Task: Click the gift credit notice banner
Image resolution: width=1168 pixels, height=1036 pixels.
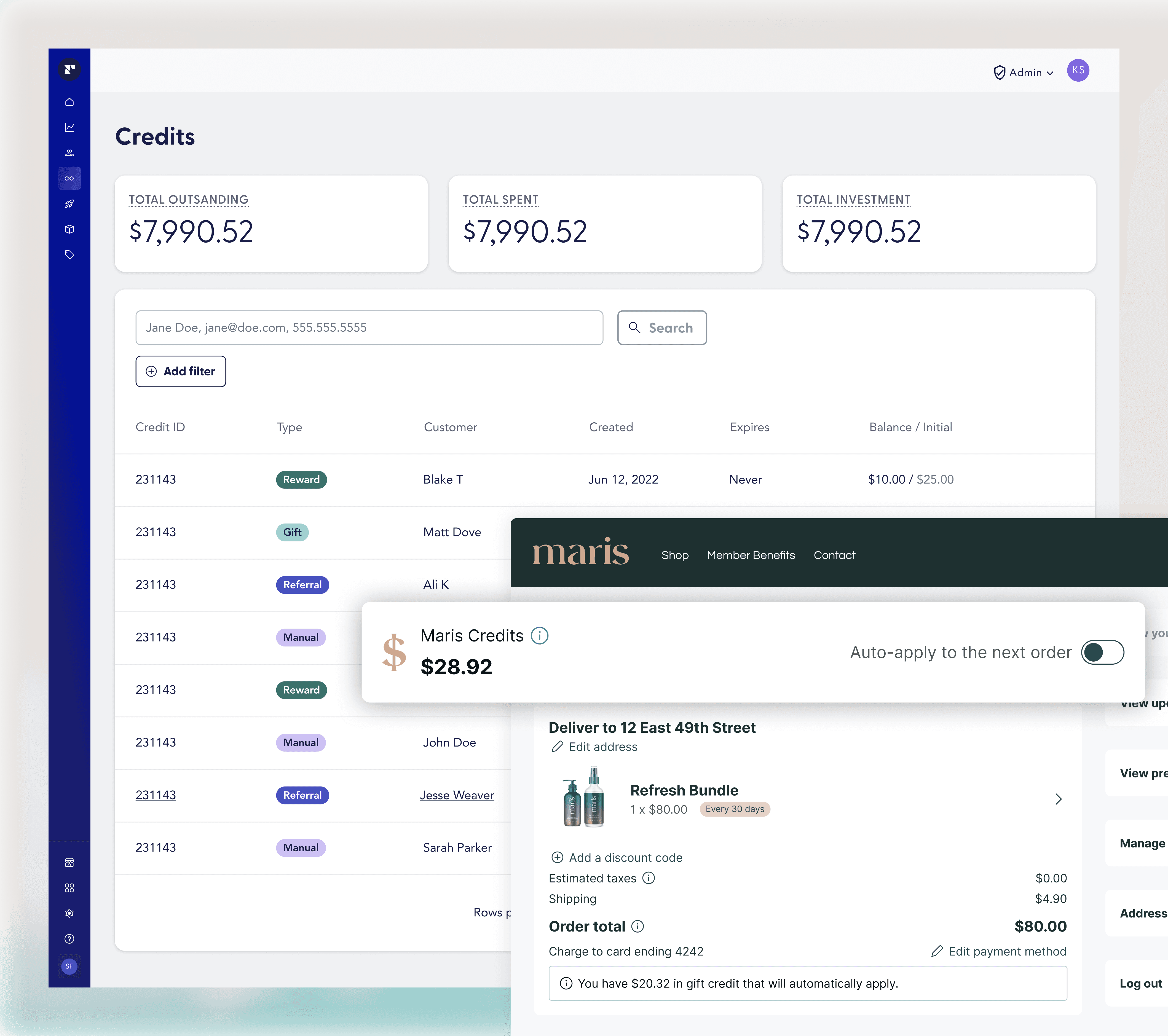Action: coord(807,983)
